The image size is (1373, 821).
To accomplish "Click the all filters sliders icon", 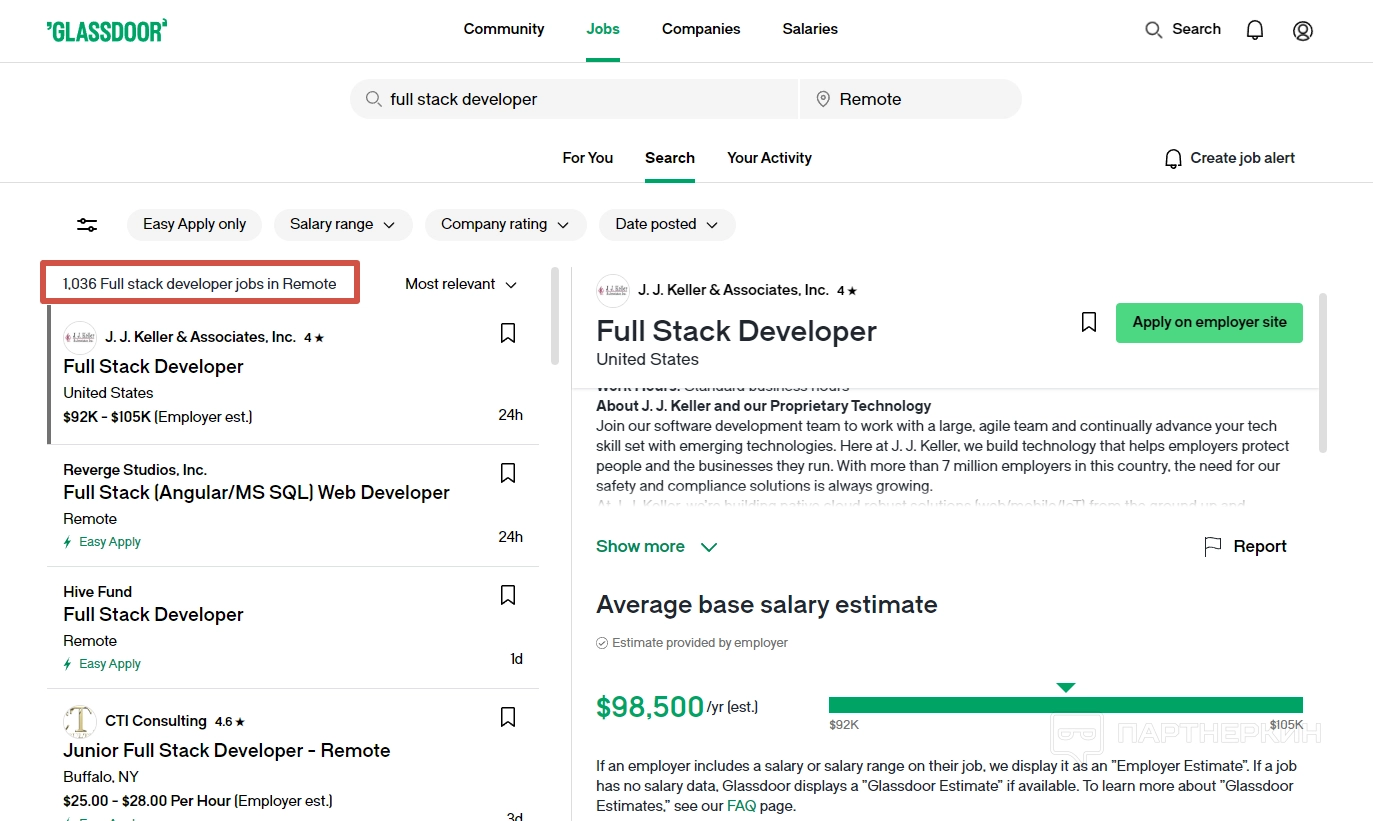I will (87, 225).
